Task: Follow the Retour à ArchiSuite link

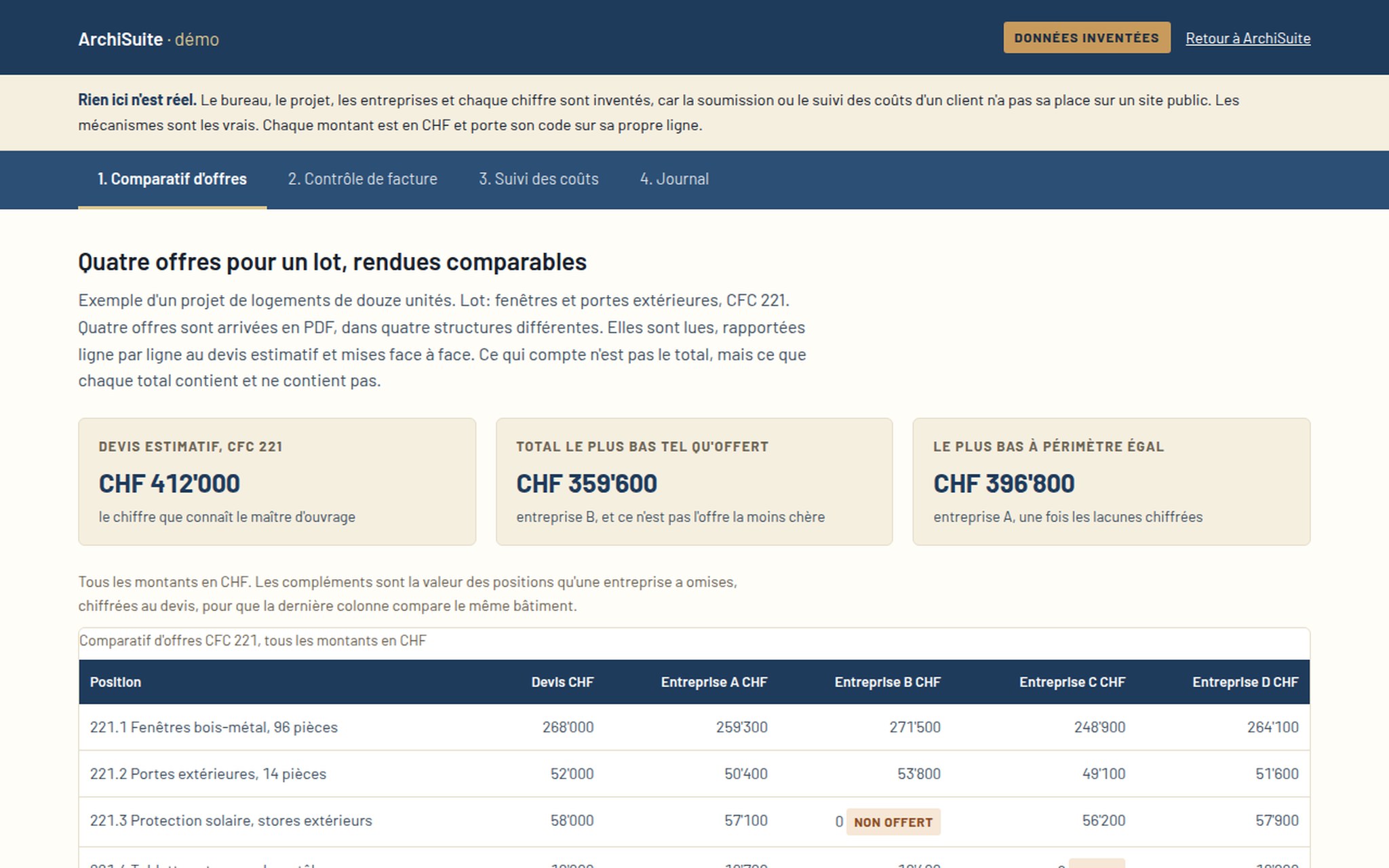Action: point(1248,38)
